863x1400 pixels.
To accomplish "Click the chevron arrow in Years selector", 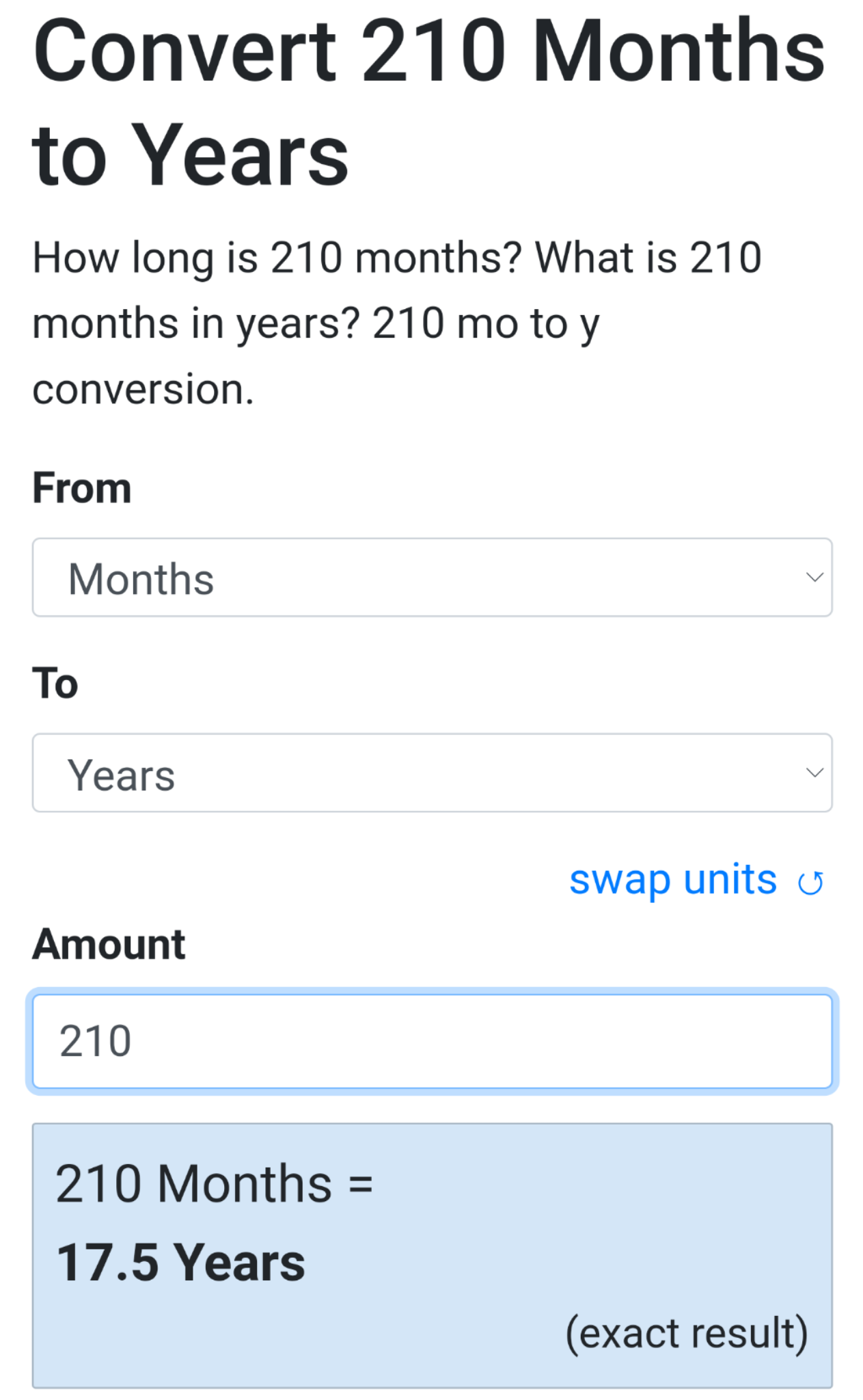I will click(x=814, y=772).
